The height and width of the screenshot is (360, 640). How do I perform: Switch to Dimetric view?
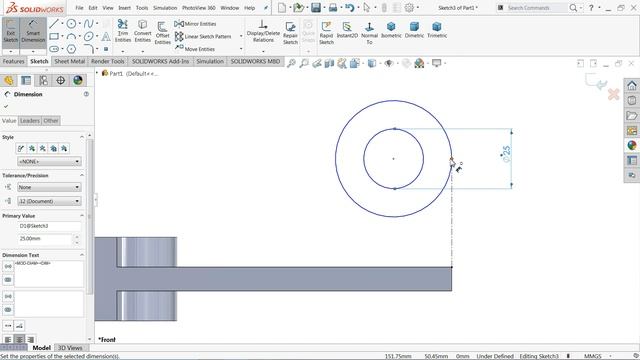point(414,30)
